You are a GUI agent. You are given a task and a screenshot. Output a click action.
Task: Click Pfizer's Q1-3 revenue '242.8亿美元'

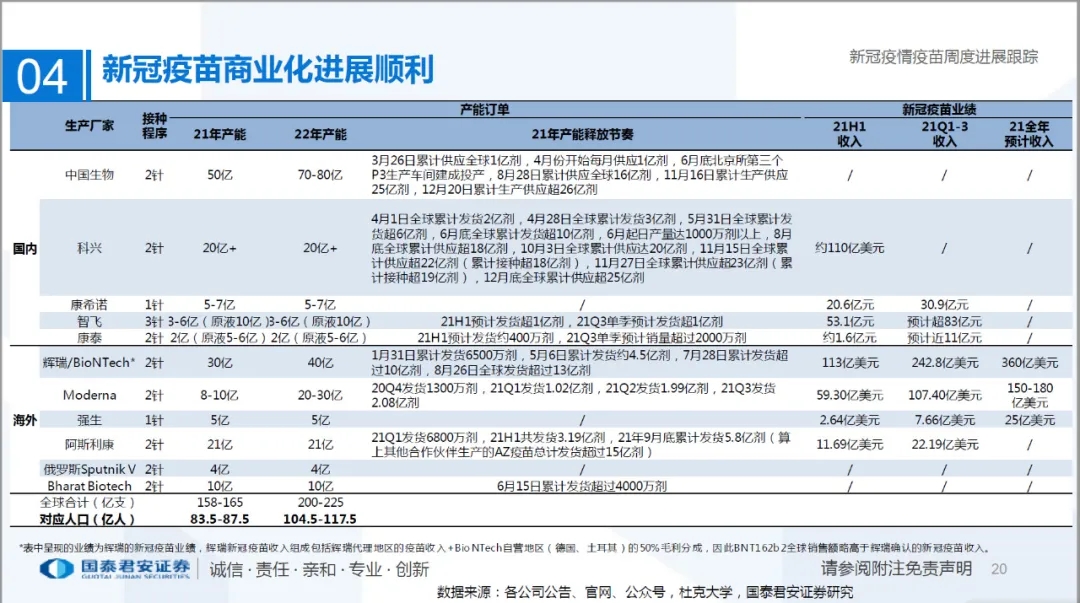(944, 362)
